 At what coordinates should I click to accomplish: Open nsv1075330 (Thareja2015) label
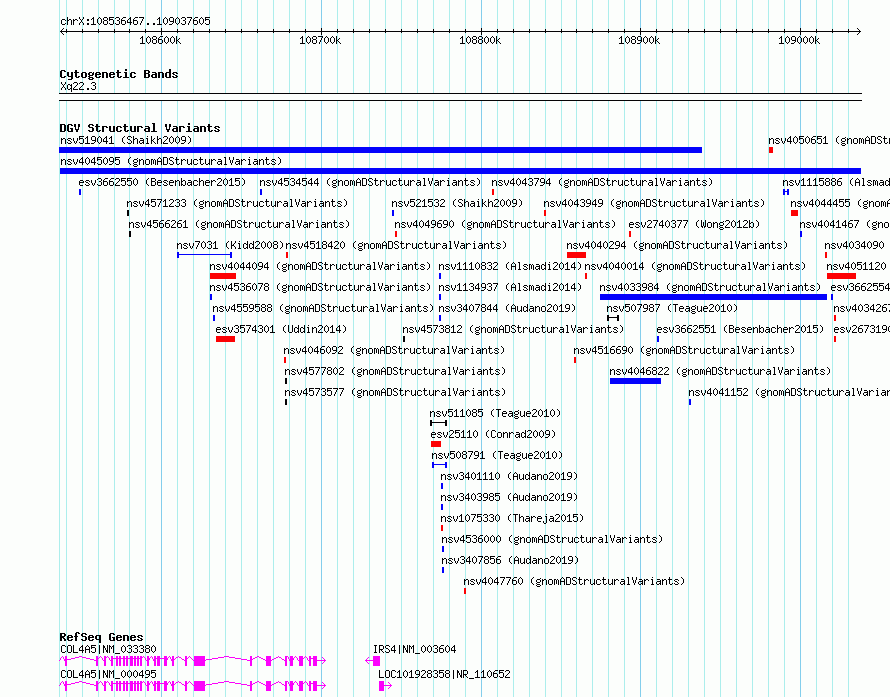click(x=512, y=518)
